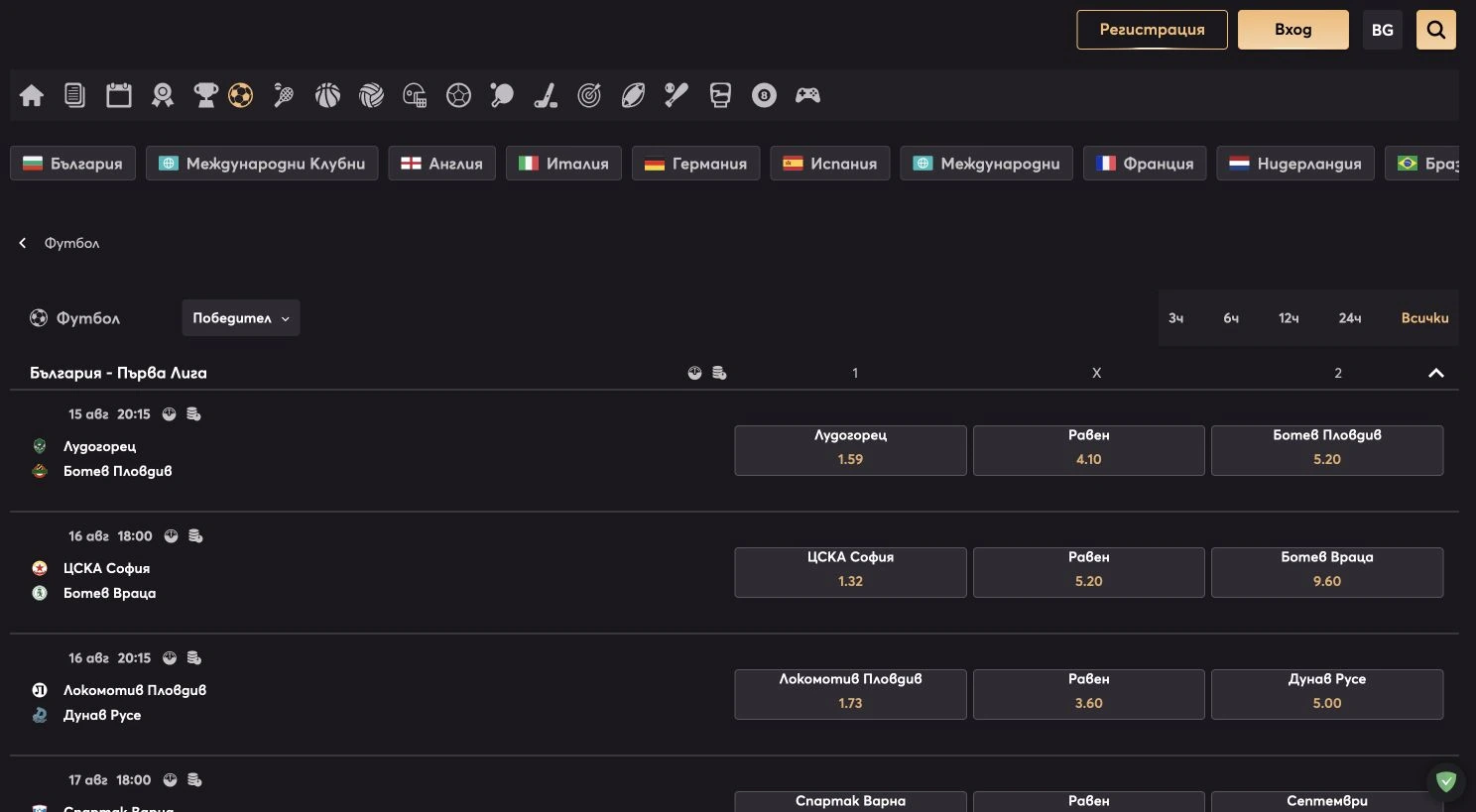Click the green shield badge icon
This screenshot has width=1476, height=812.
[1446, 782]
